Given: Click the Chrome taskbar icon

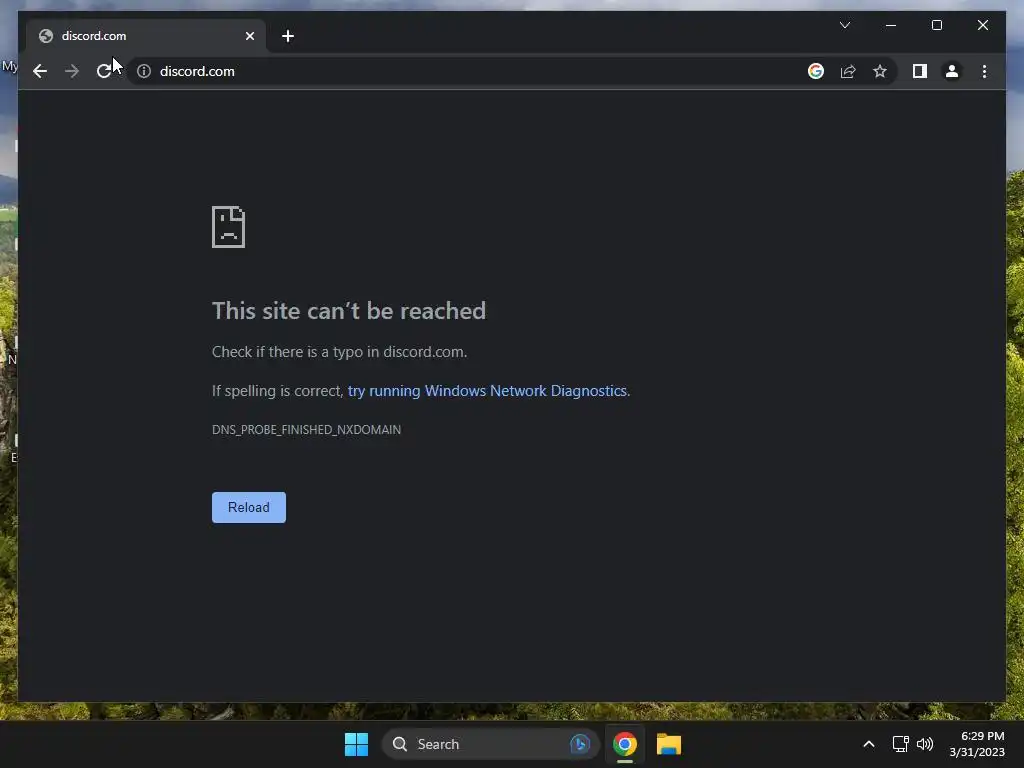Looking at the screenshot, I should coord(625,744).
